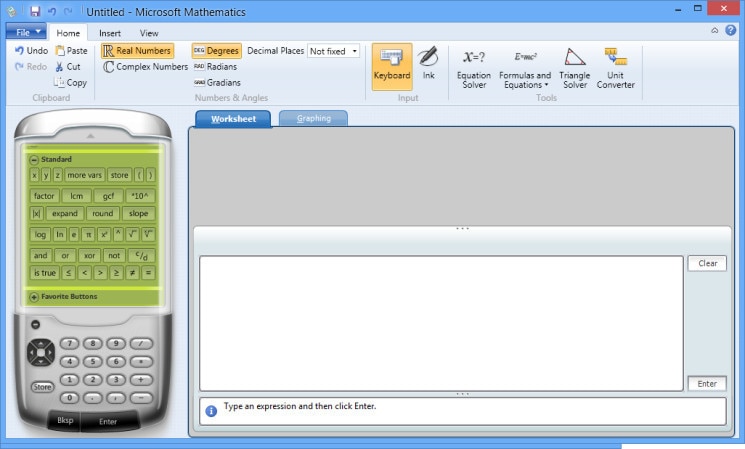Viewport: 745px width, 449px height.
Task: Set angle unit to Degrees
Action: click(x=216, y=51)
